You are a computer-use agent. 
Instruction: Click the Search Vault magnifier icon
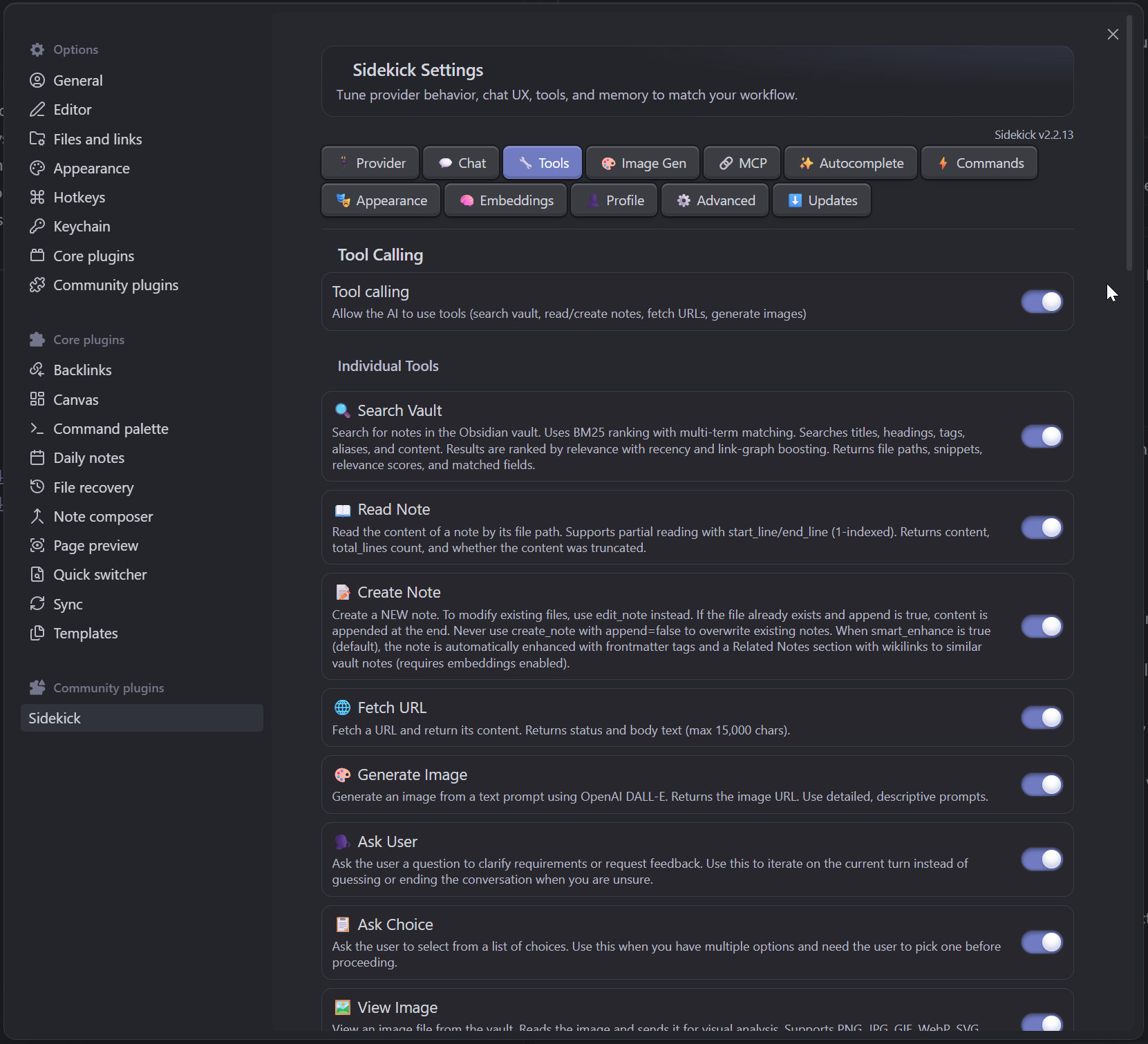pyautogui.click(x=342, y=410)
